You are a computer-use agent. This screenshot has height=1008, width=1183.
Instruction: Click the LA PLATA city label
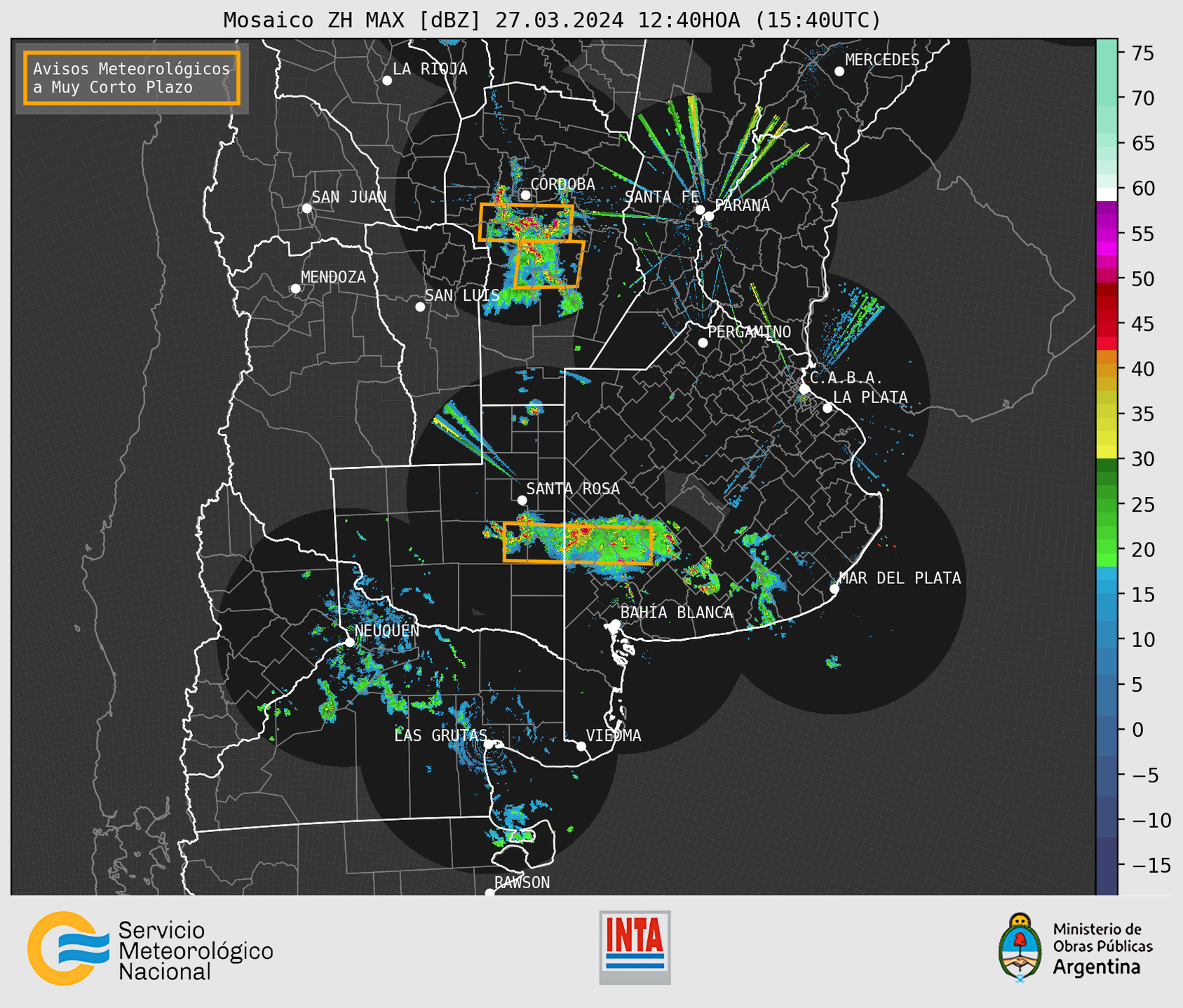click(x=870, y=397)
